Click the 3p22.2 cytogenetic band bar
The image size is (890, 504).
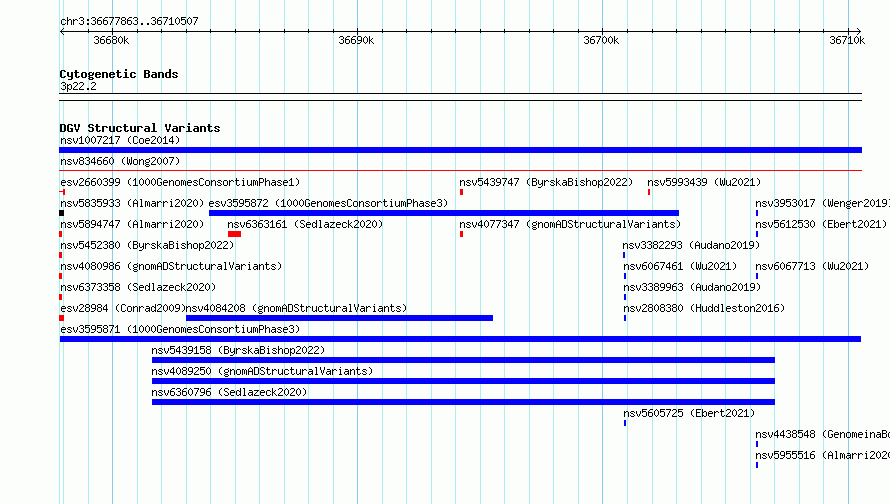pyautogui.click(x=460, y=97)
